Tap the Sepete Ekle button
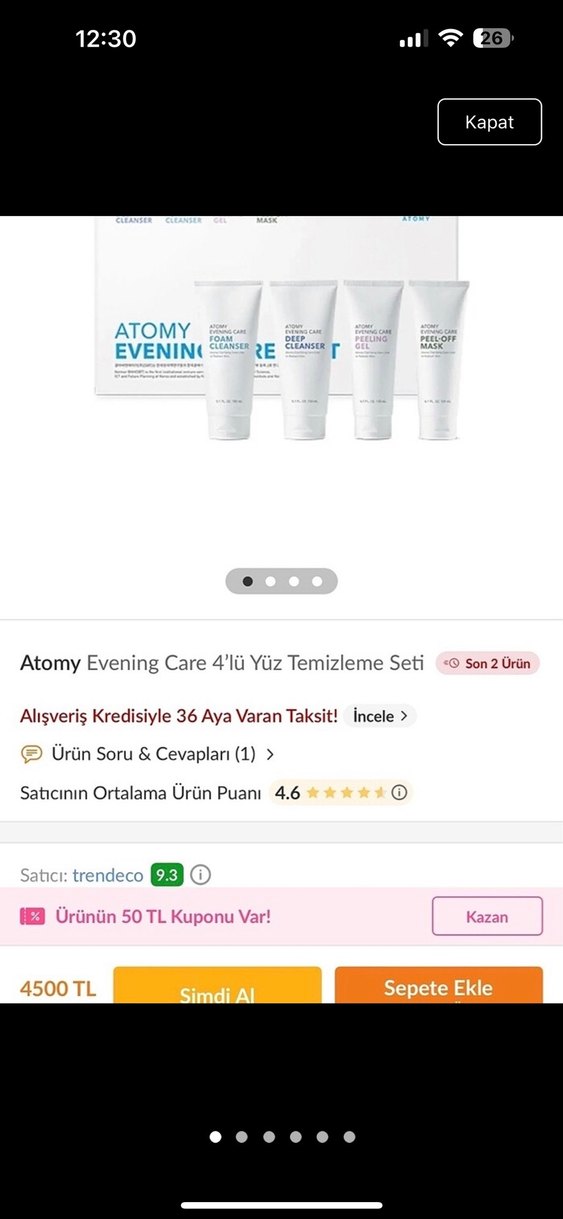This screenshot has width=563, height=1219. point(439,986)
